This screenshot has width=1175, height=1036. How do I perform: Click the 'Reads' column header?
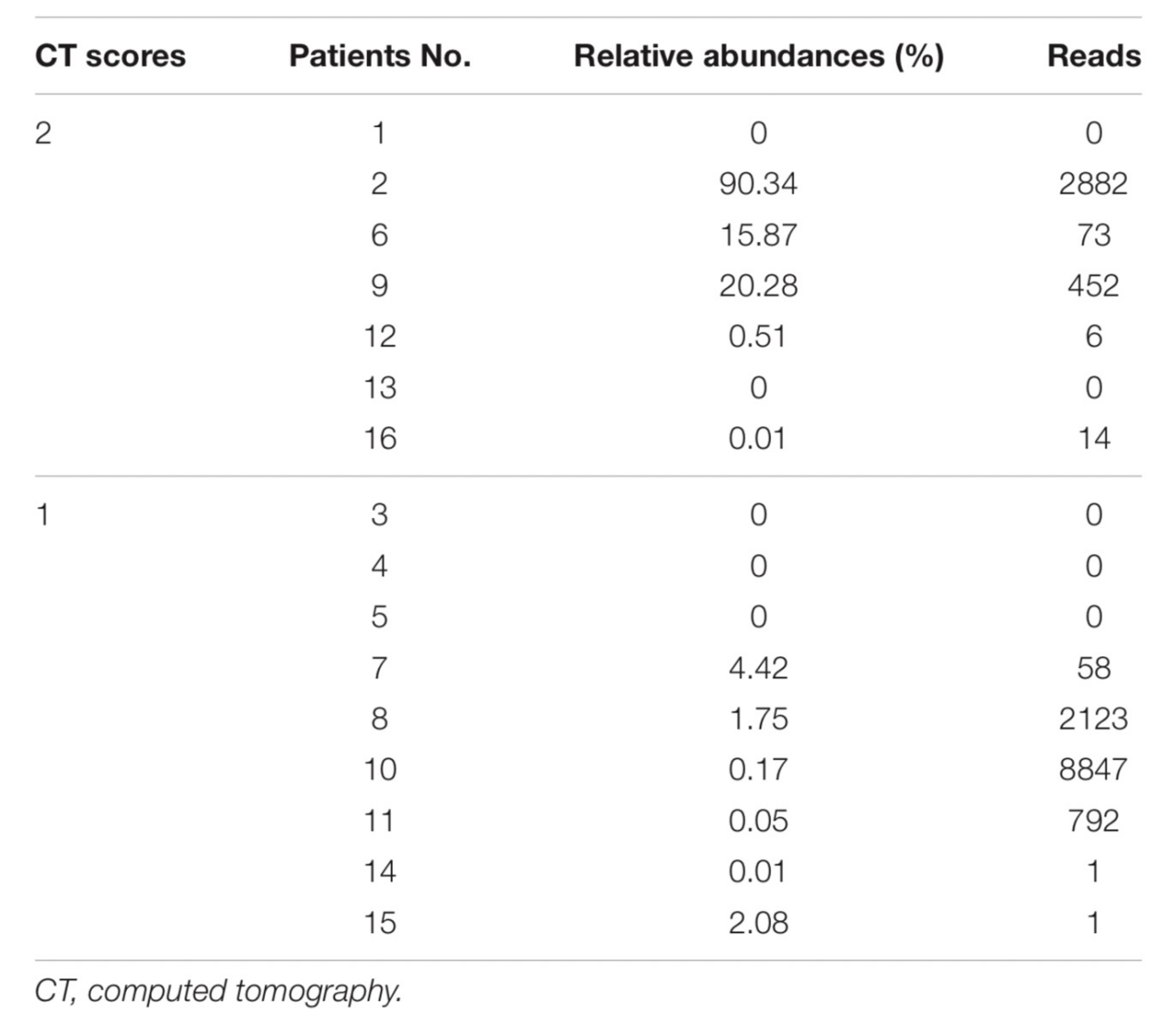tap(1093, 57)
